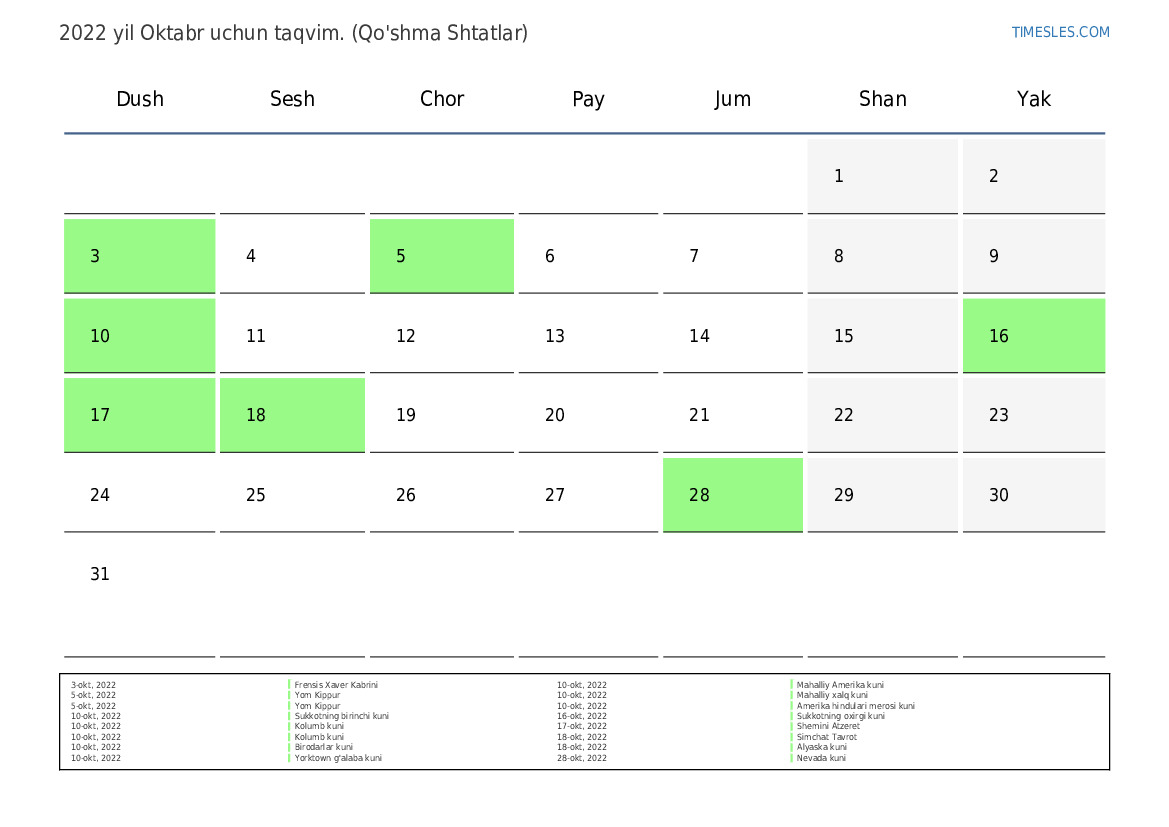
Task: Open the TIMESLES.COM link
Action: [1060, 32]
